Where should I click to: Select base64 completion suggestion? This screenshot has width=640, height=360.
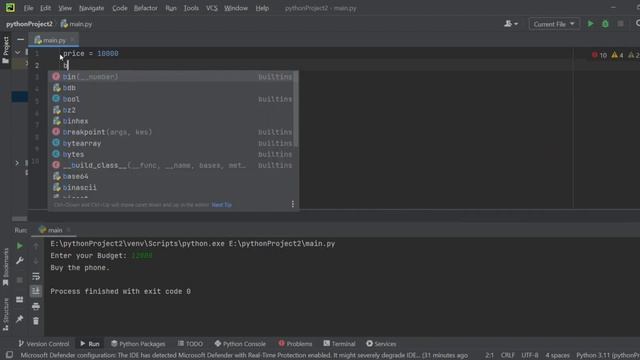click(x=171, y=176)
